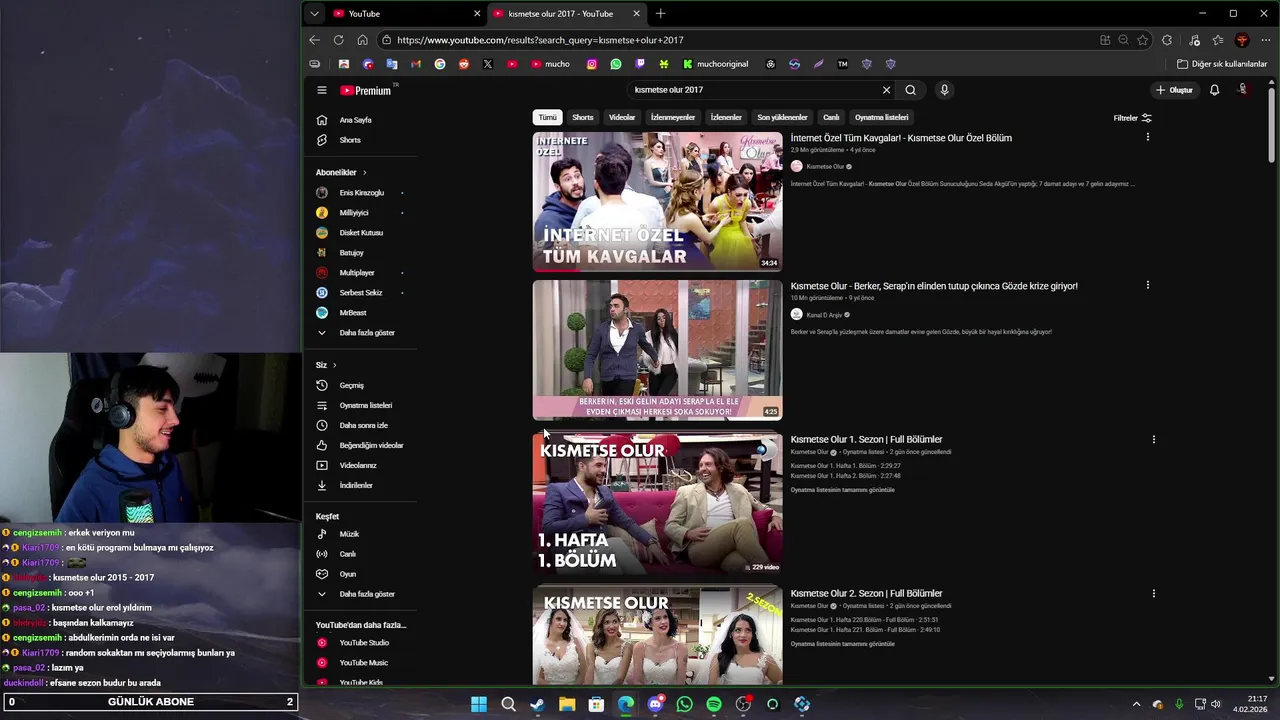1280x720 pixels.
Task: Click the browser address bar URL
Action: (540, 40)
